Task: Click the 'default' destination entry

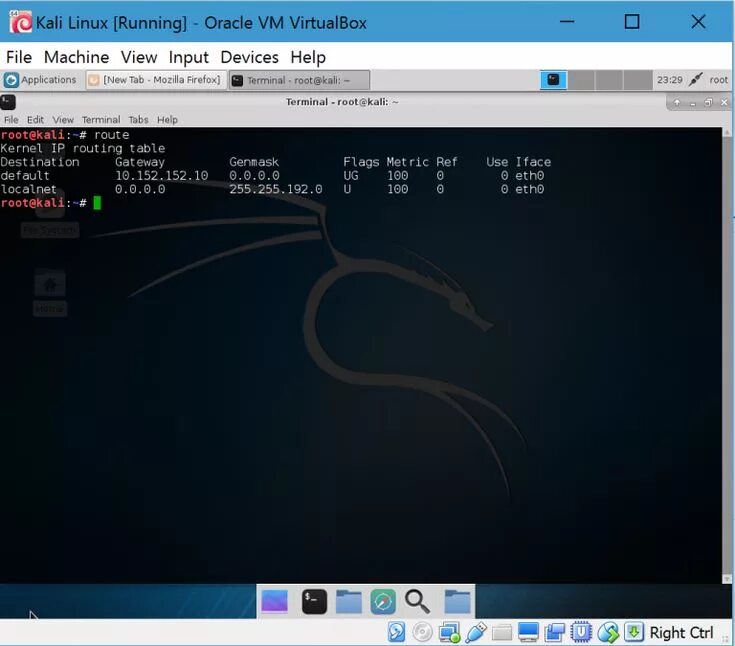Action: point(25,176)
